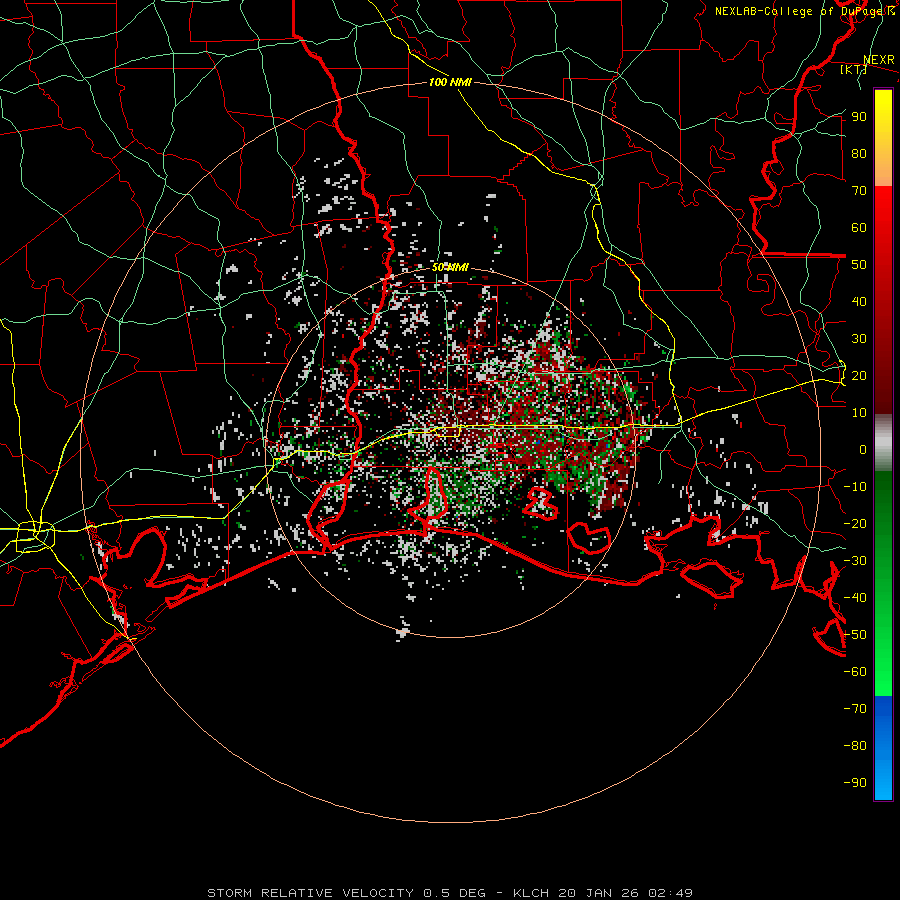Click the -40 value on the velocity scale
Screen dimensions: 900x900
855,598
